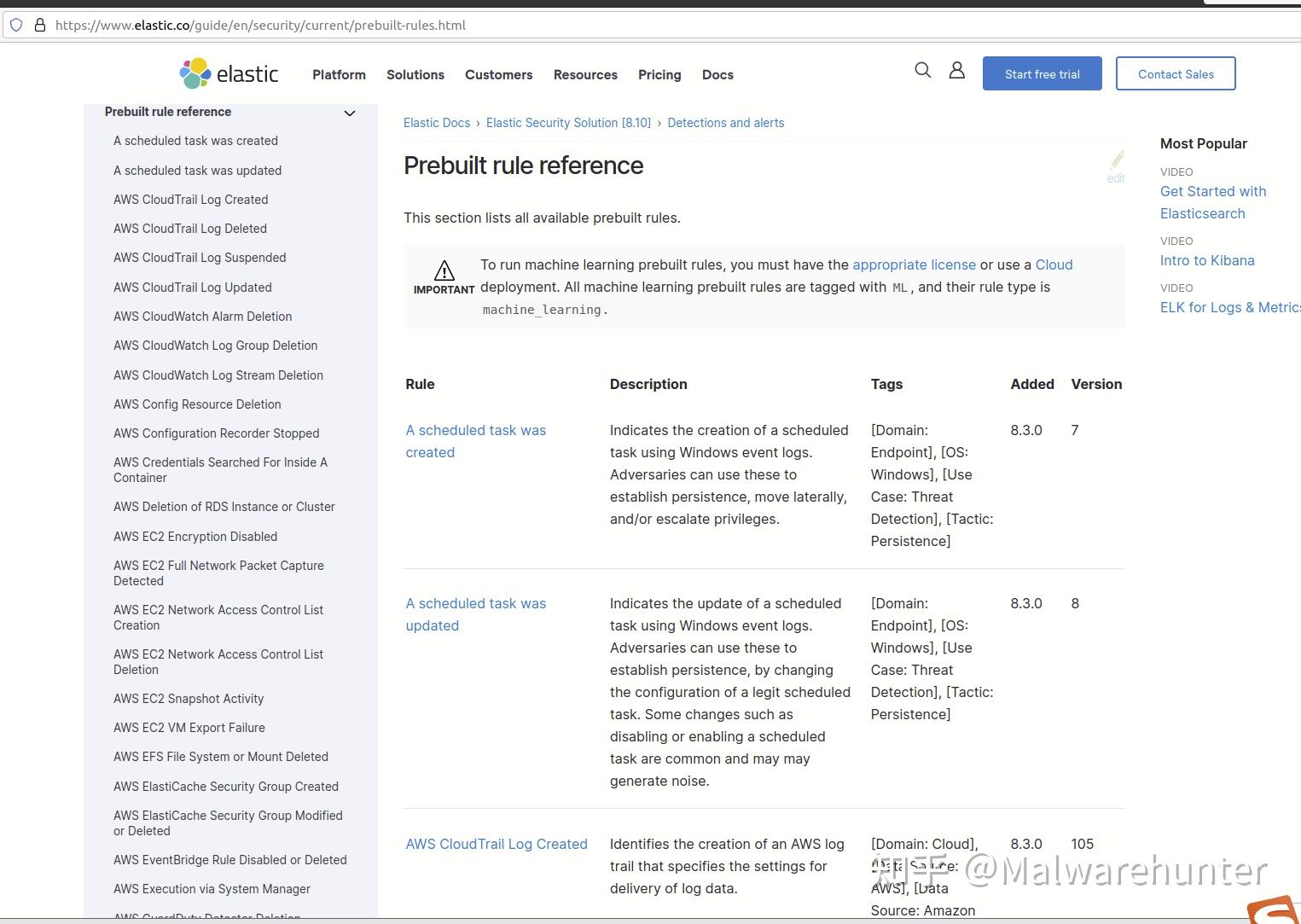Click the IMPORTANT warning triangle icon
The image size is (1301, 924).
[444, 270]
